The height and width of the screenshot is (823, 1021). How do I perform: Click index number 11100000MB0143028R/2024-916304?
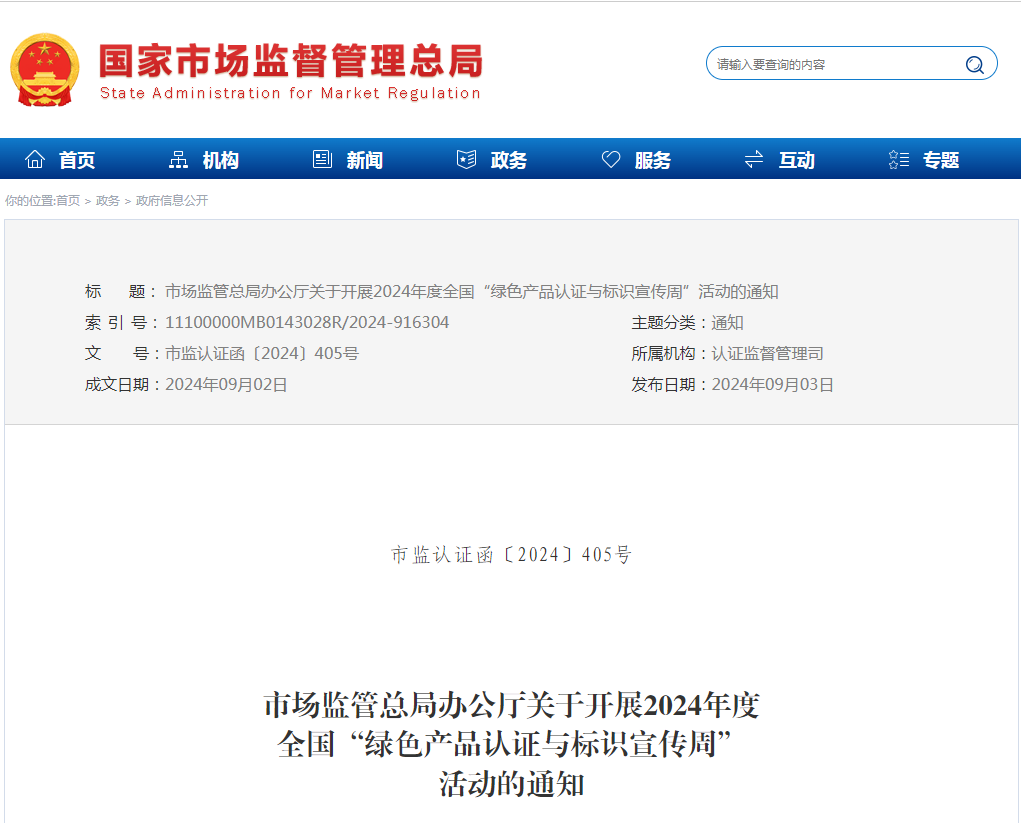307,322
